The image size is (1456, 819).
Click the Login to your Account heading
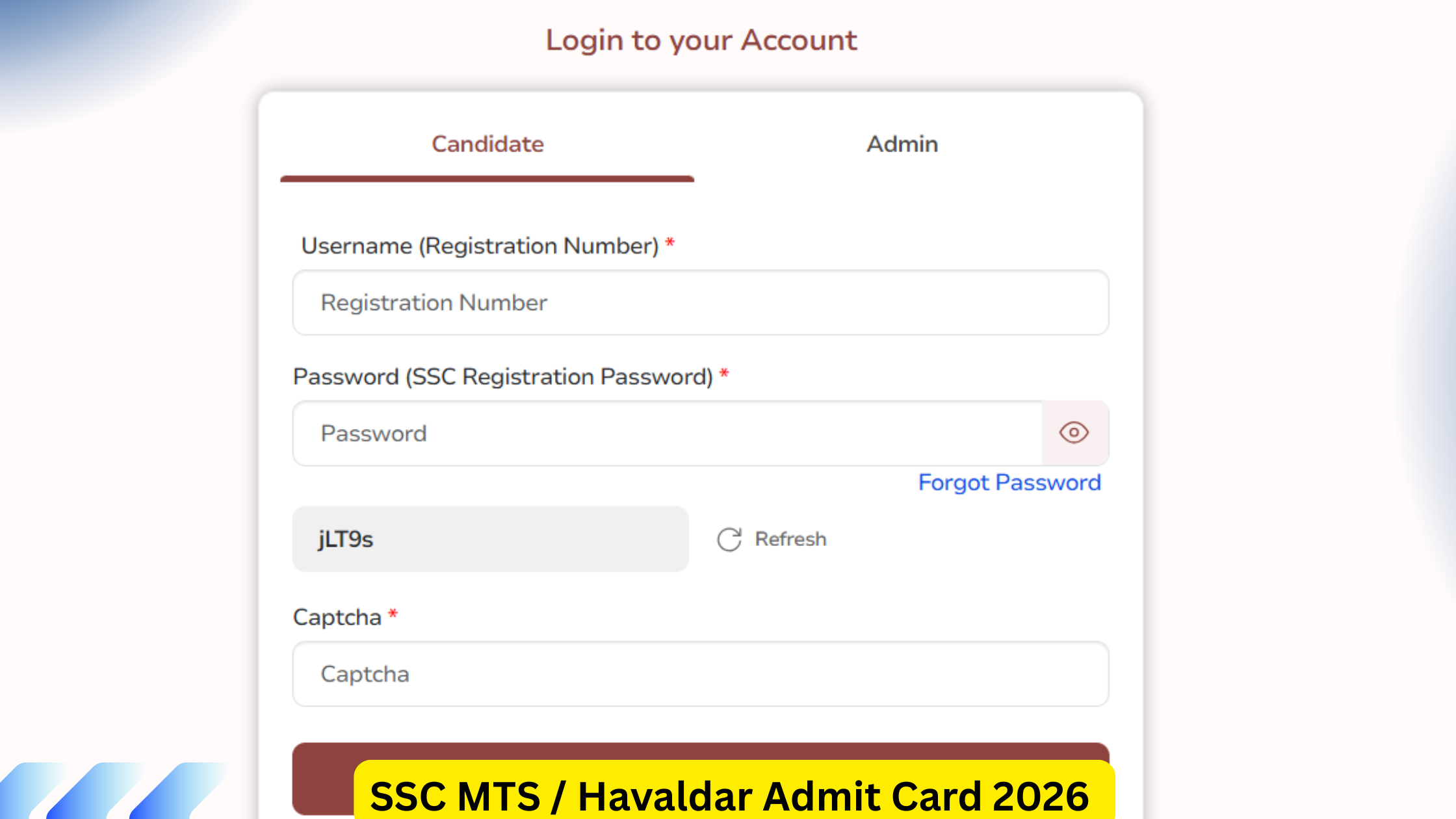coord(701,39)
